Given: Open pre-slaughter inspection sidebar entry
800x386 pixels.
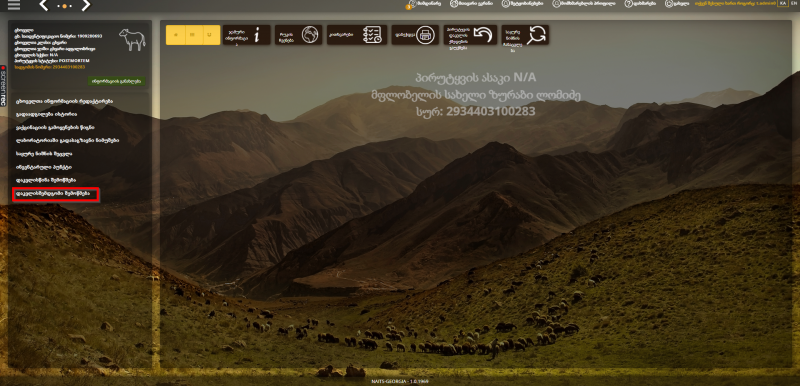Looking at the screenshot, I should (46, 180).
